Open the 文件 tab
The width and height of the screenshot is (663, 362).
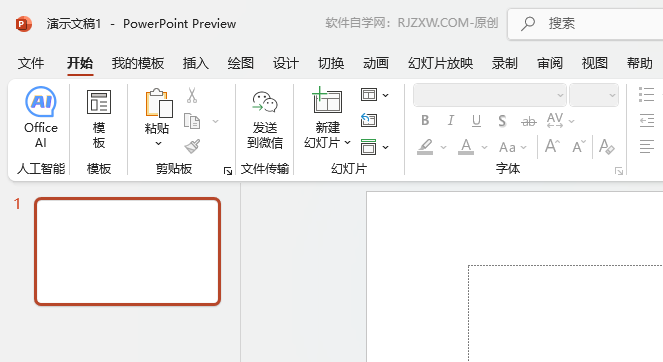click(x=31, y=63)
